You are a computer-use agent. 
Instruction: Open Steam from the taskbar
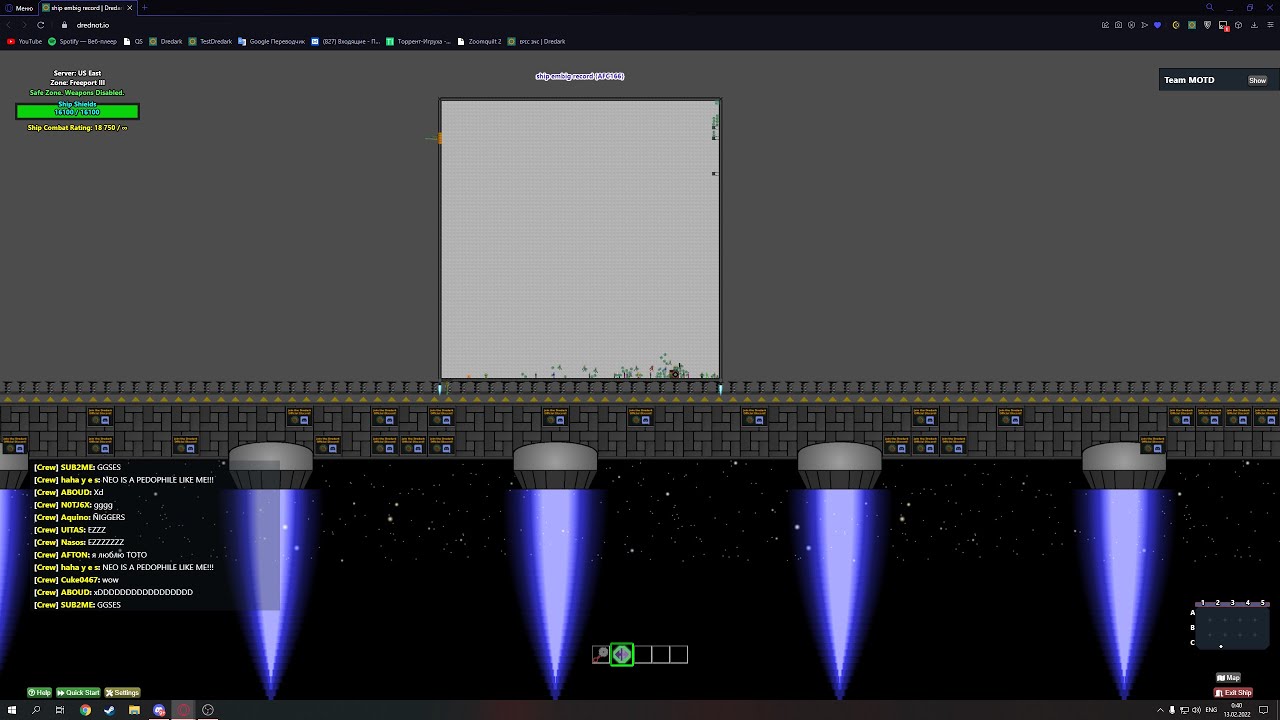(109, 710)
